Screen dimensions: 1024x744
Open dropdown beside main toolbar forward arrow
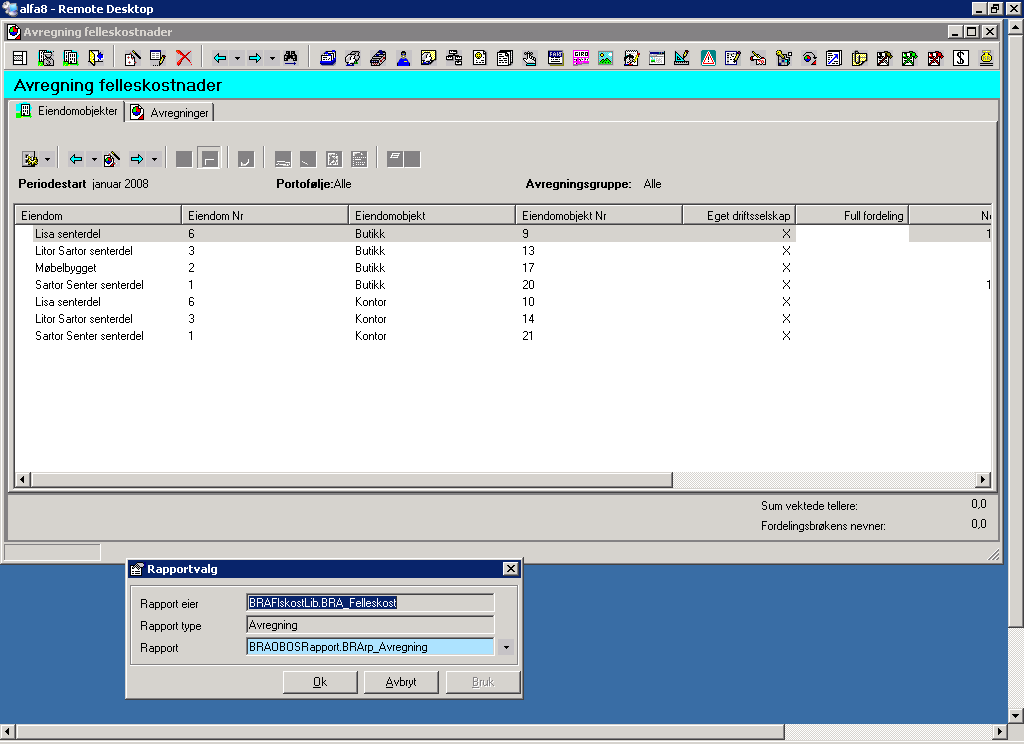coord(272,58)
